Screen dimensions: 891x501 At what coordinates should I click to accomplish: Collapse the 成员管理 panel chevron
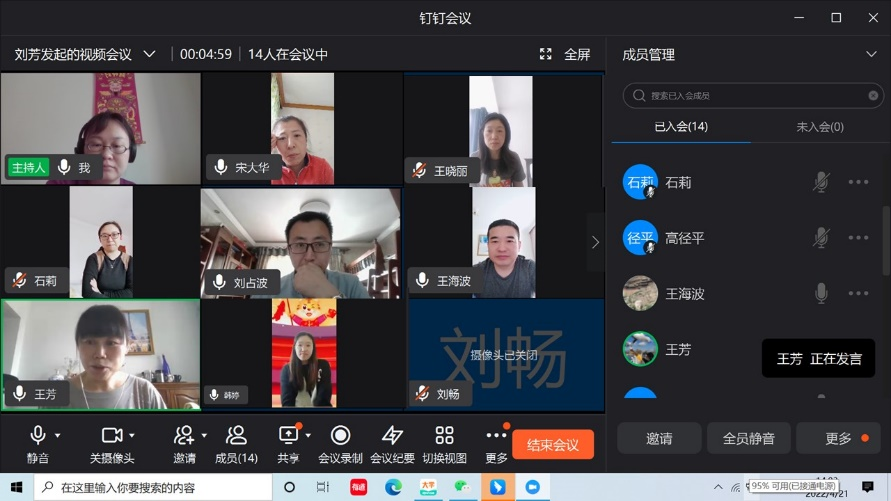pyautogui.click(x=871, y=54)
